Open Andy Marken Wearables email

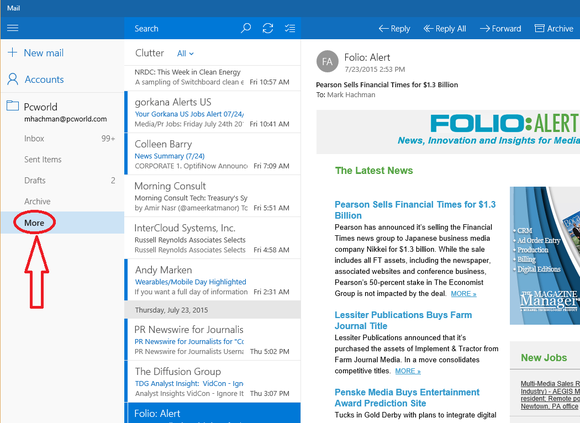(x=212, y=280)
